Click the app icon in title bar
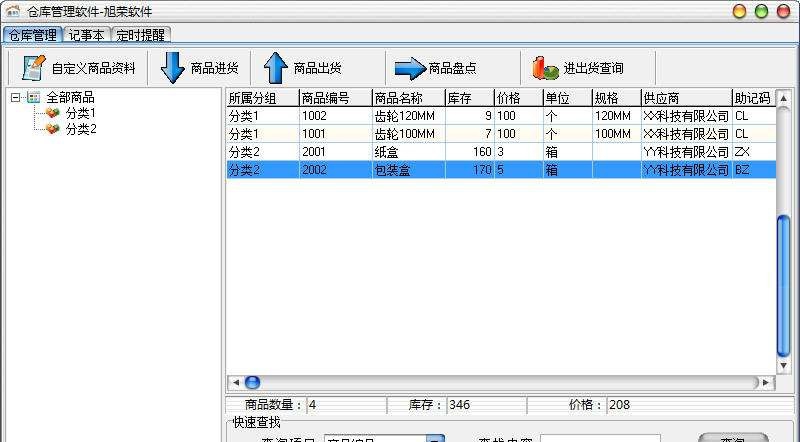 13,11
